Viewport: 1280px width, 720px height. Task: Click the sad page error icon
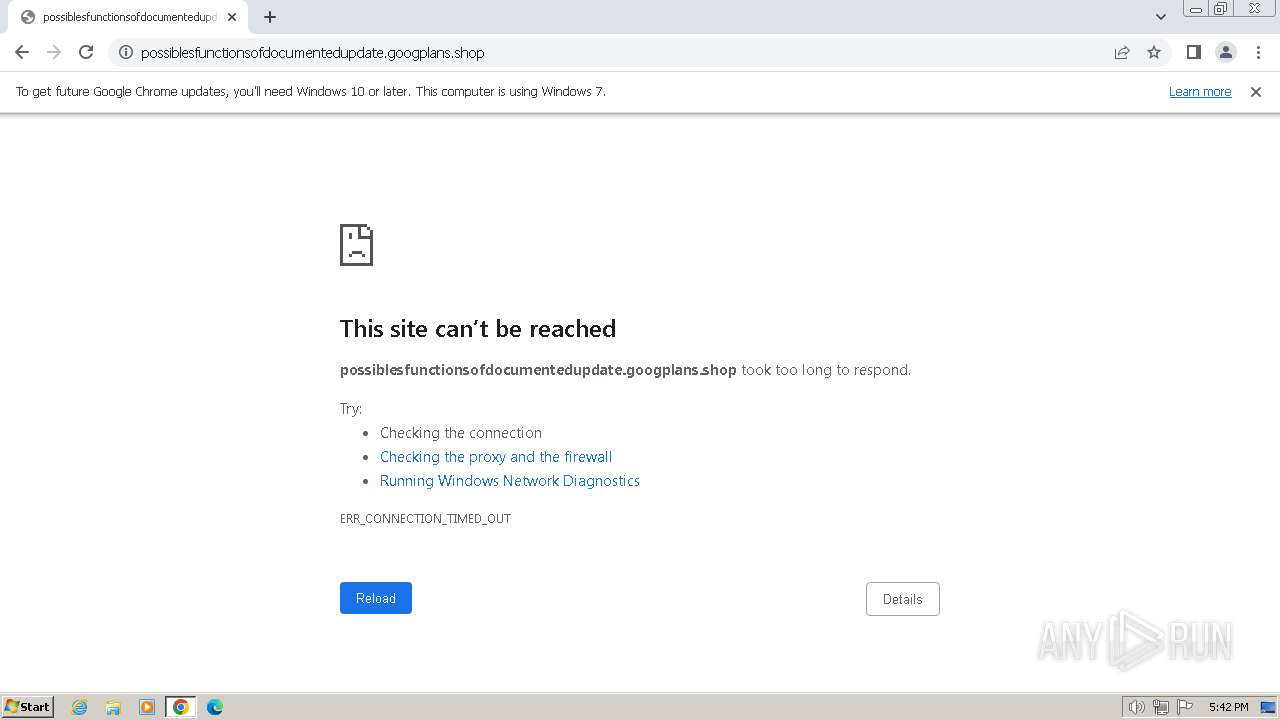click(357, 245)
